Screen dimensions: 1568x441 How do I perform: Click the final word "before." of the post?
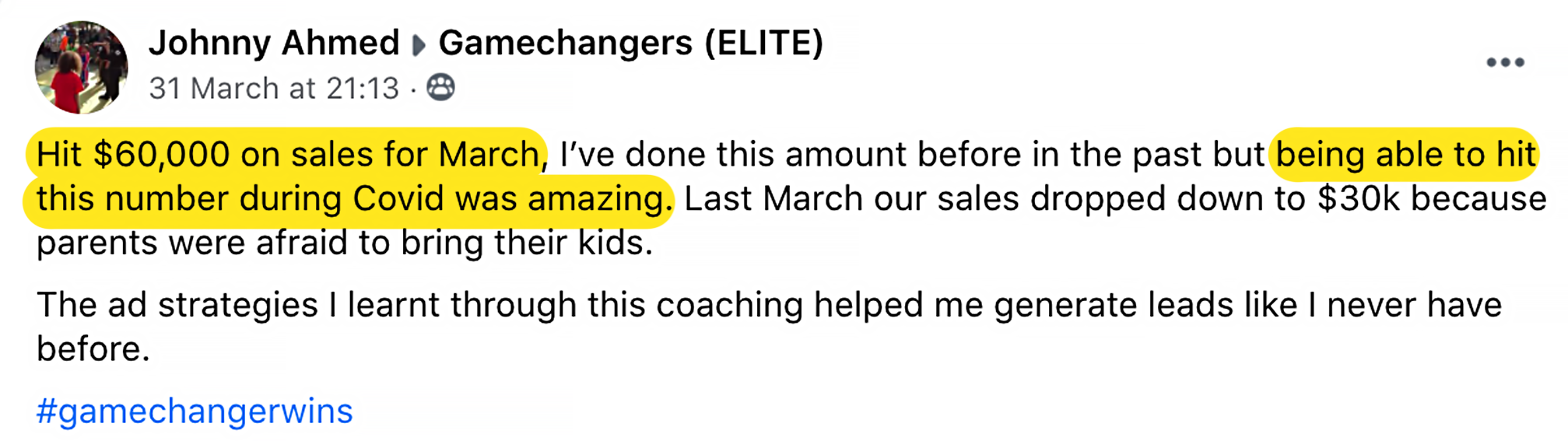(93, 348)
